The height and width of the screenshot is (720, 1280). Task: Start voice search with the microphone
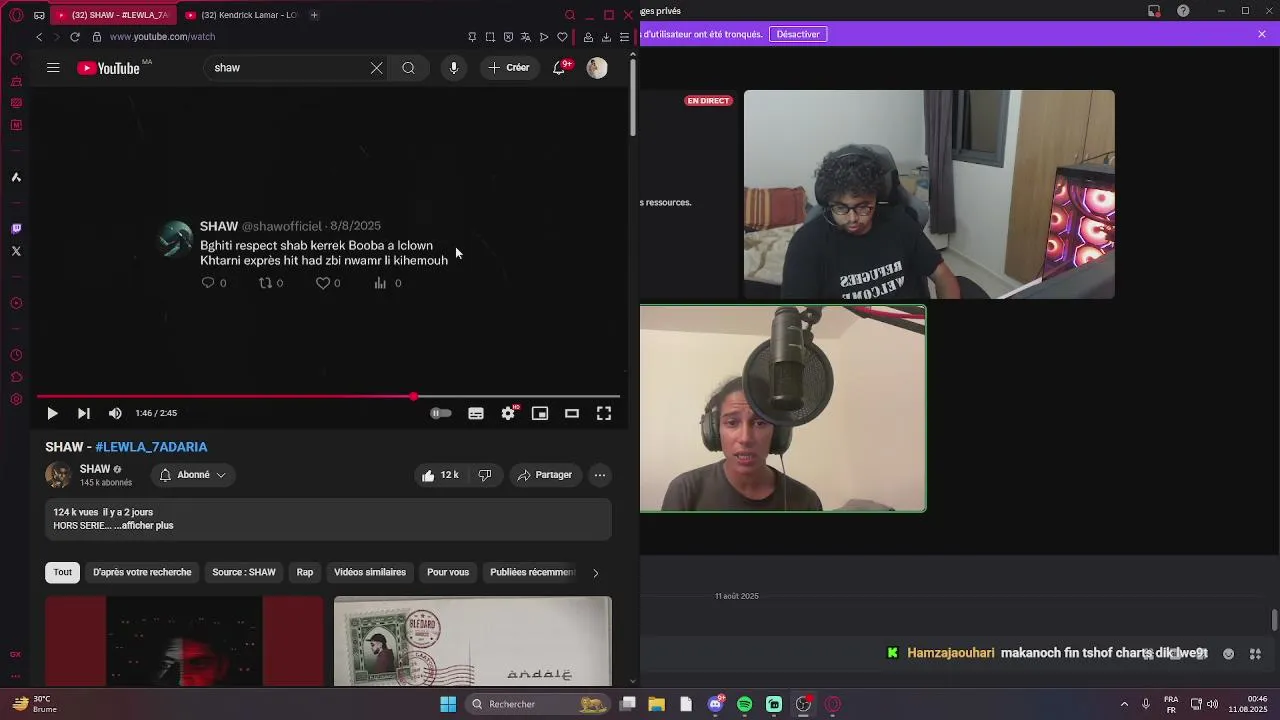click(x=454, y=68)
